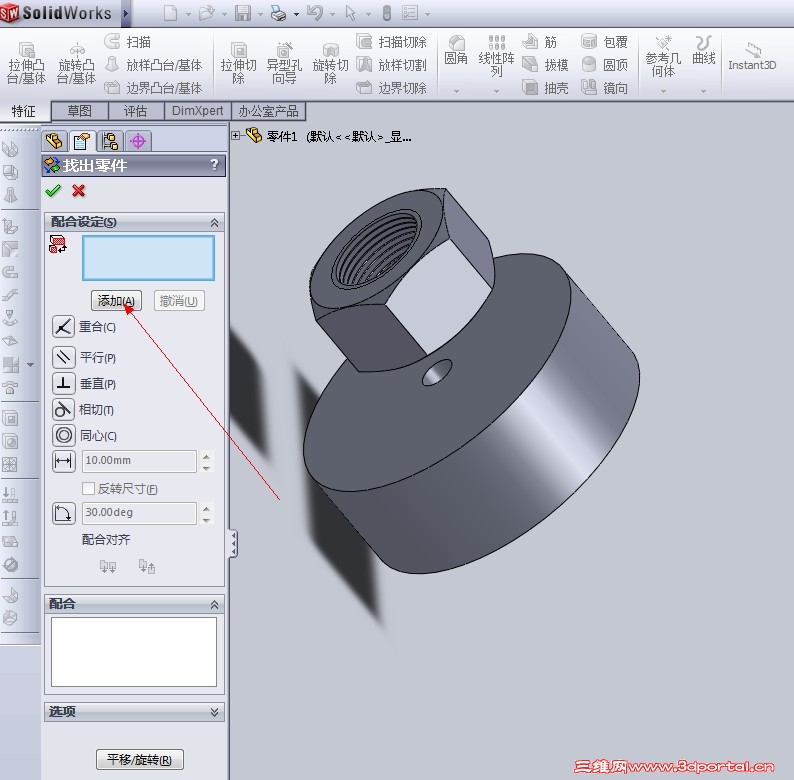Choose the 放样凸台/基体 loft tool

[153, 65]
